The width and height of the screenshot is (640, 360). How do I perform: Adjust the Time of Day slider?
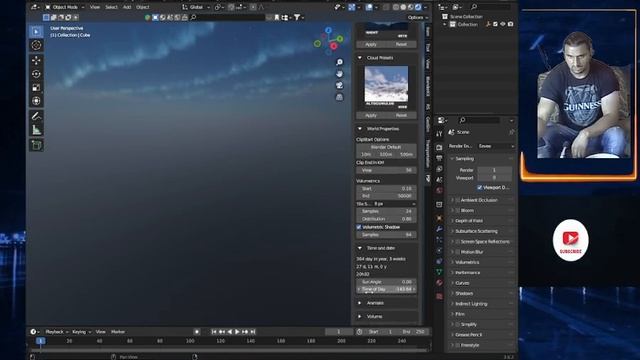point(386,289)
